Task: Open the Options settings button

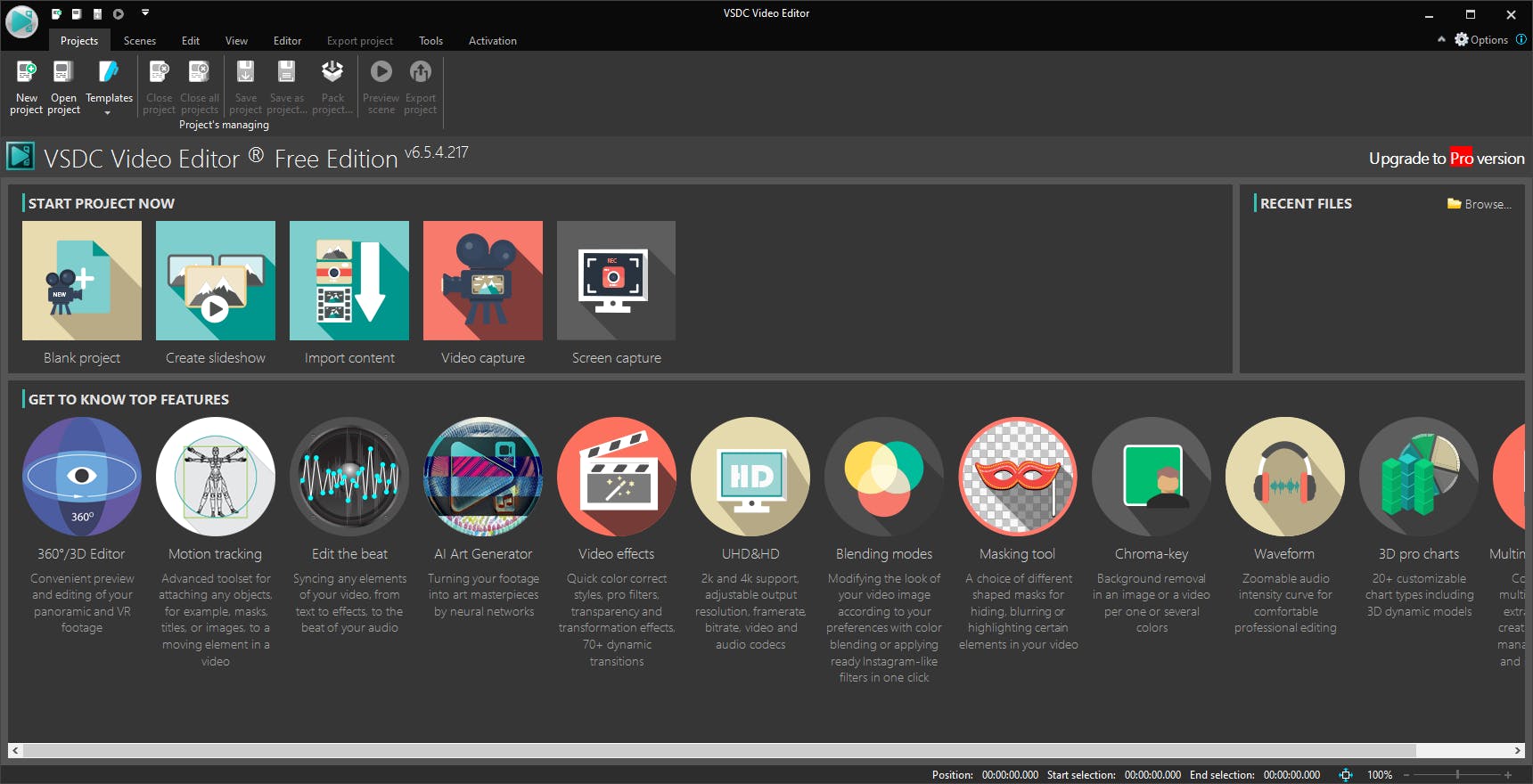Action: click(1481, 40)
